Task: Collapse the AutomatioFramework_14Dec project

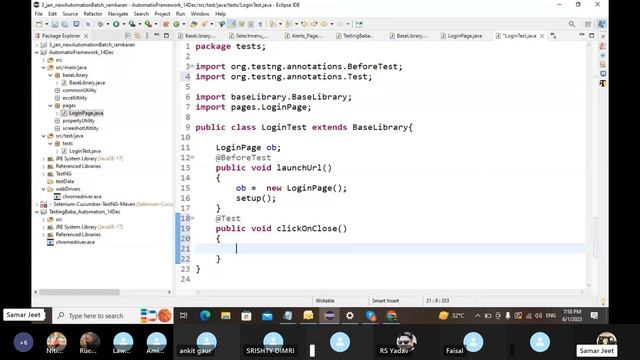Action: (x=37, y=52)
